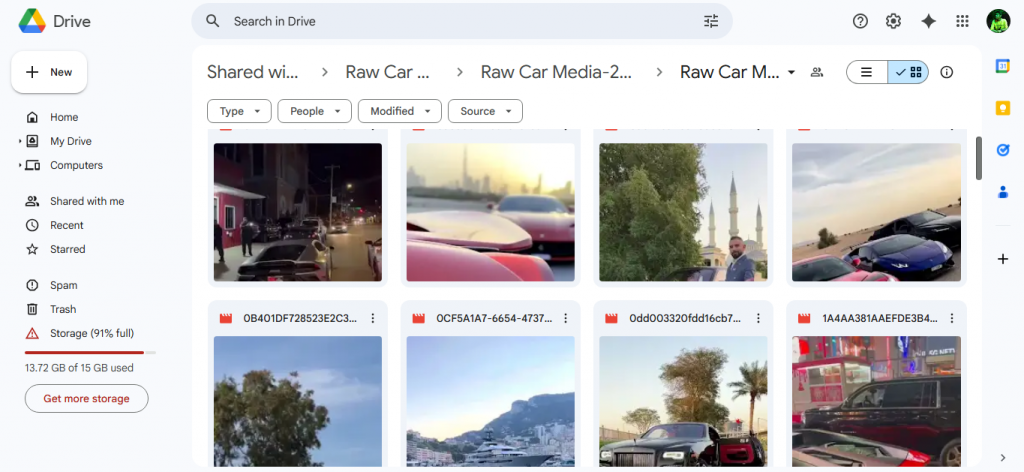1024x472 pixels.
Task: Open the Trash section
Action: pyautogui.click(x=63, y=309)
